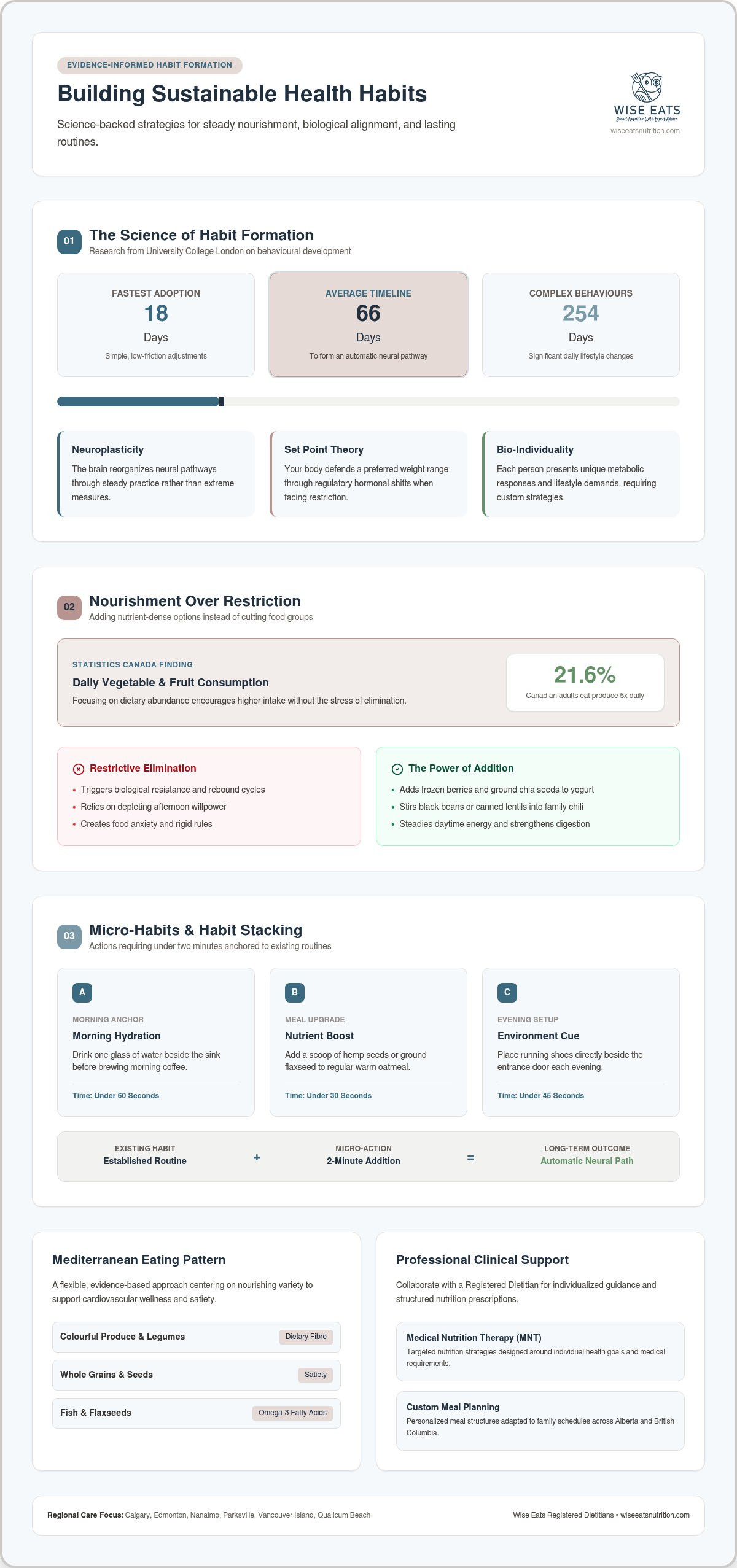Click the equals sign in habit stacking formula
Image resolution: width=737 pixels, height=1568 pixels.
470,1157
